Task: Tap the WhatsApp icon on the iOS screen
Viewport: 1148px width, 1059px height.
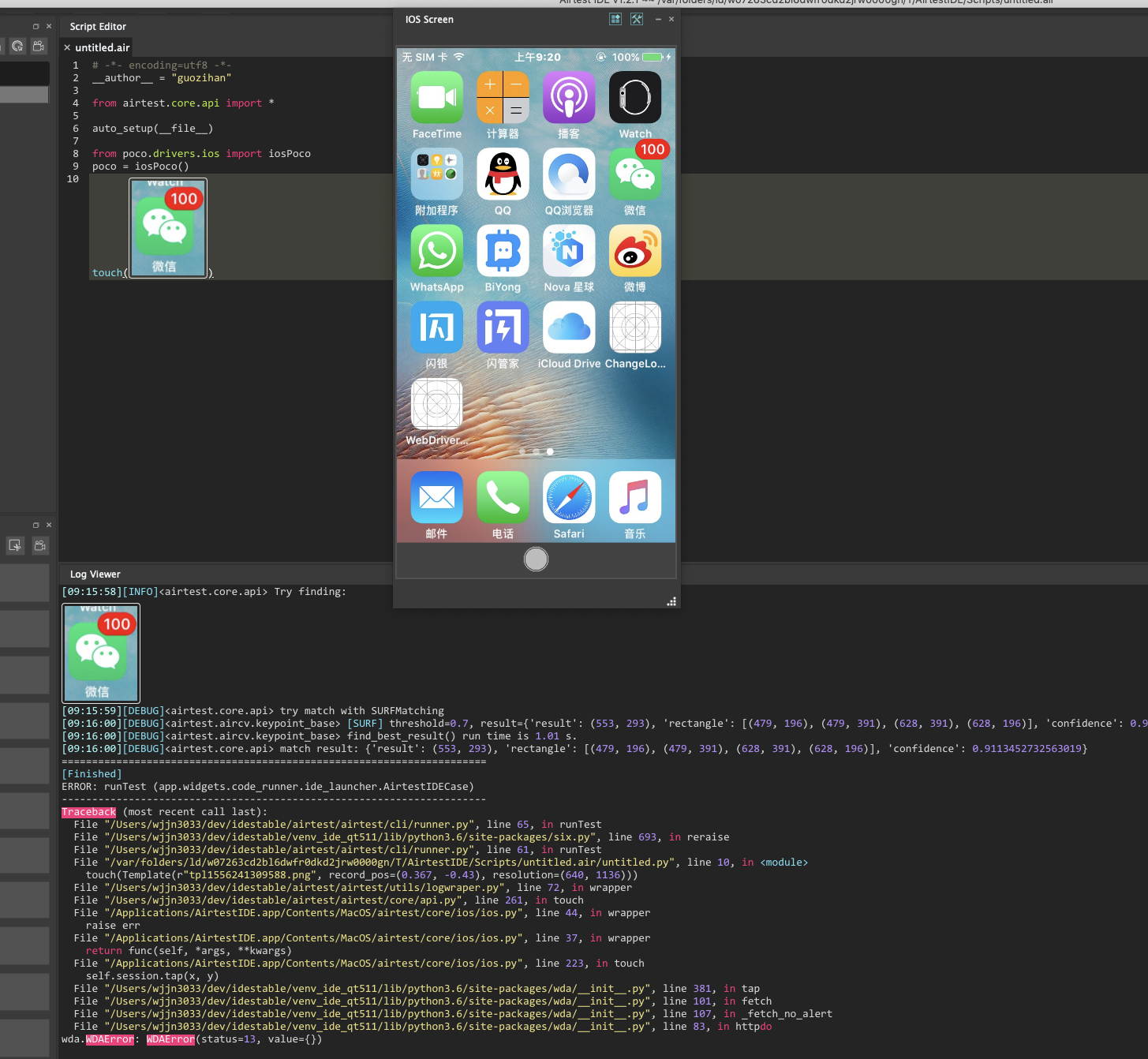Action: pos(436,253)
